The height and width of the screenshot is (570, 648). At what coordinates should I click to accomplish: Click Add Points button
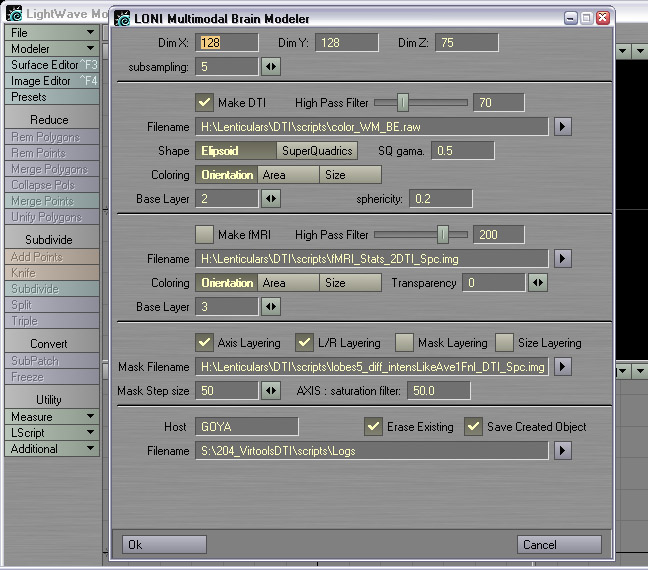point(52,257)
